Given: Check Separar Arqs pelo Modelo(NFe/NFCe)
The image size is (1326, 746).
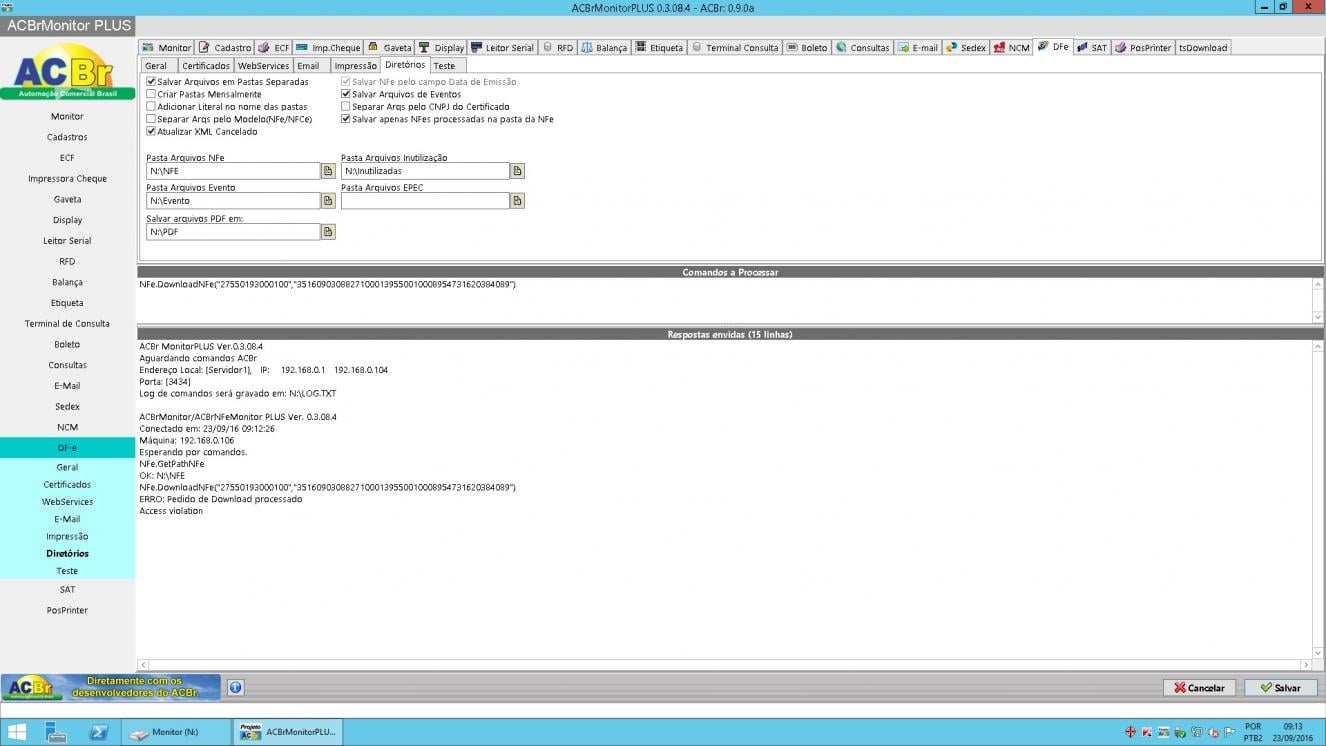Looking at the screenshot, I should pyautogui.click(x=229, y=119).
